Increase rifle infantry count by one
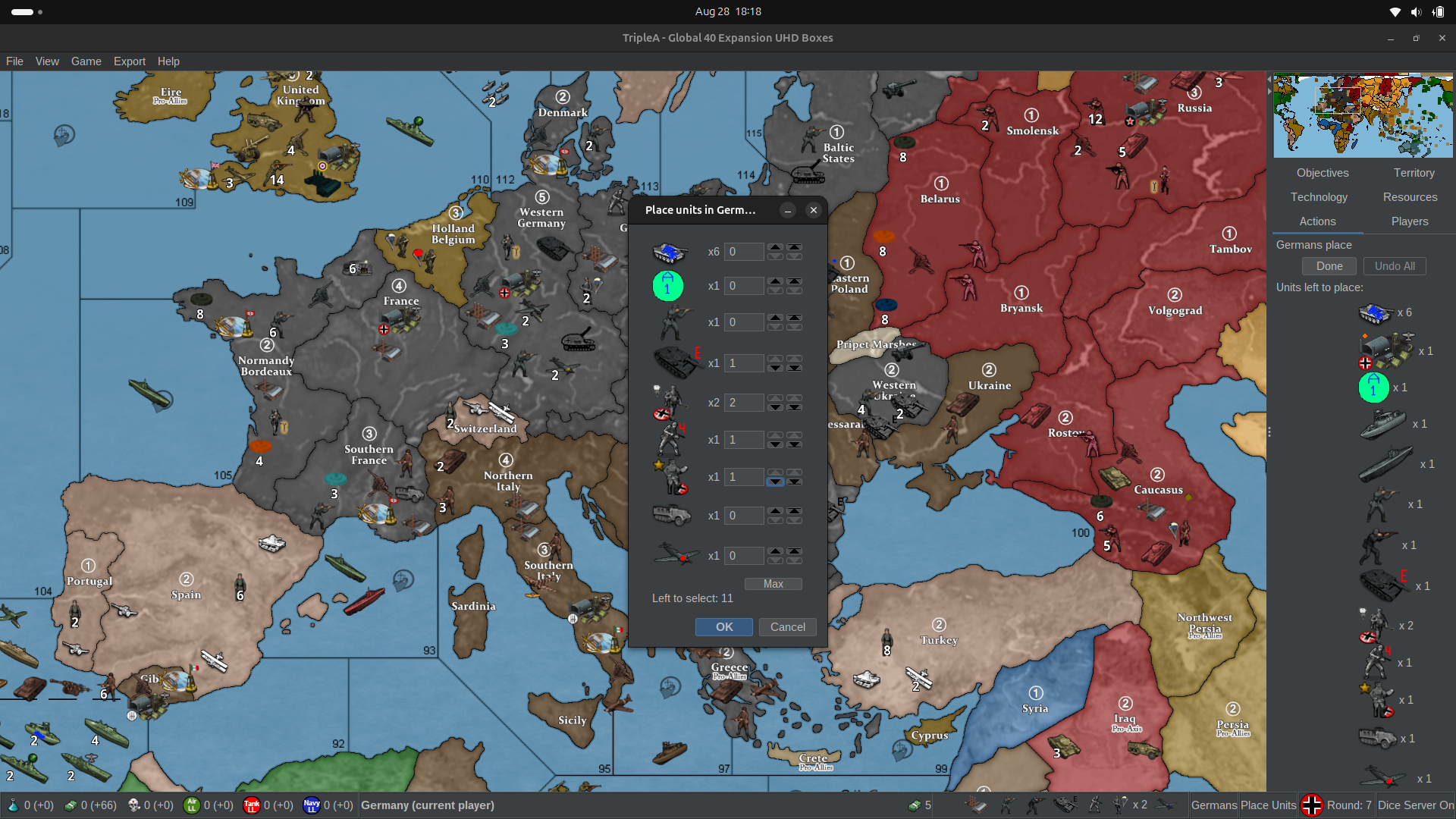The image size is (1456, 819). click(775, 318)
